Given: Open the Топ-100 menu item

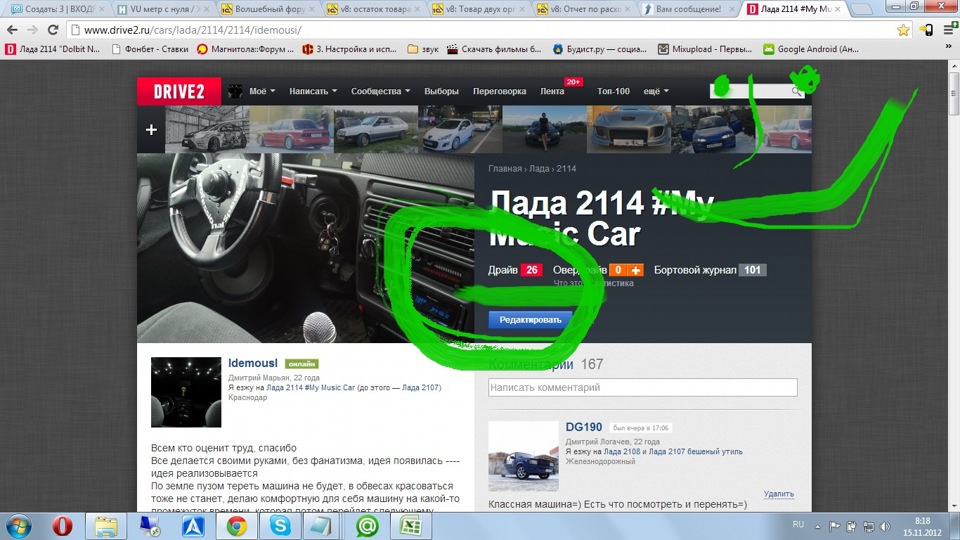Looking at the screenshot, I should pos(613,91).
